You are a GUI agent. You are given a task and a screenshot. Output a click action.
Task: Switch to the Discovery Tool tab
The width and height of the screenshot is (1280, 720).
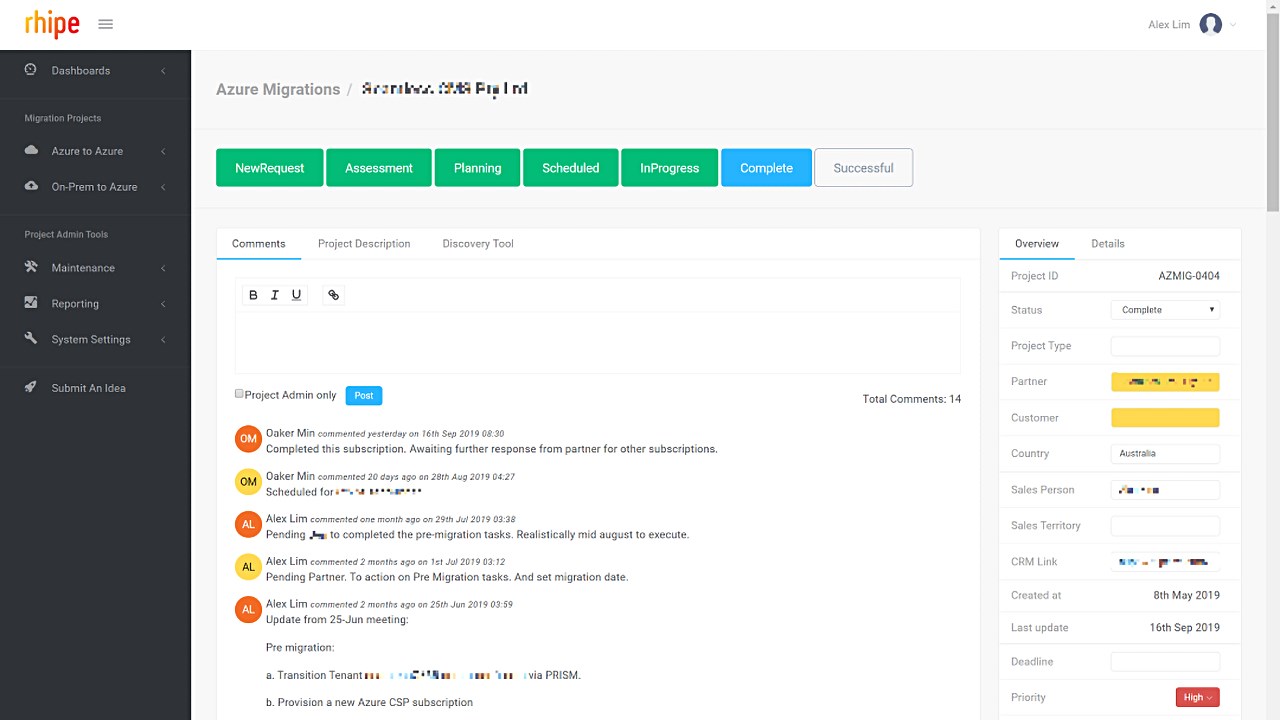pyautogui.click(x=478, y=243)
